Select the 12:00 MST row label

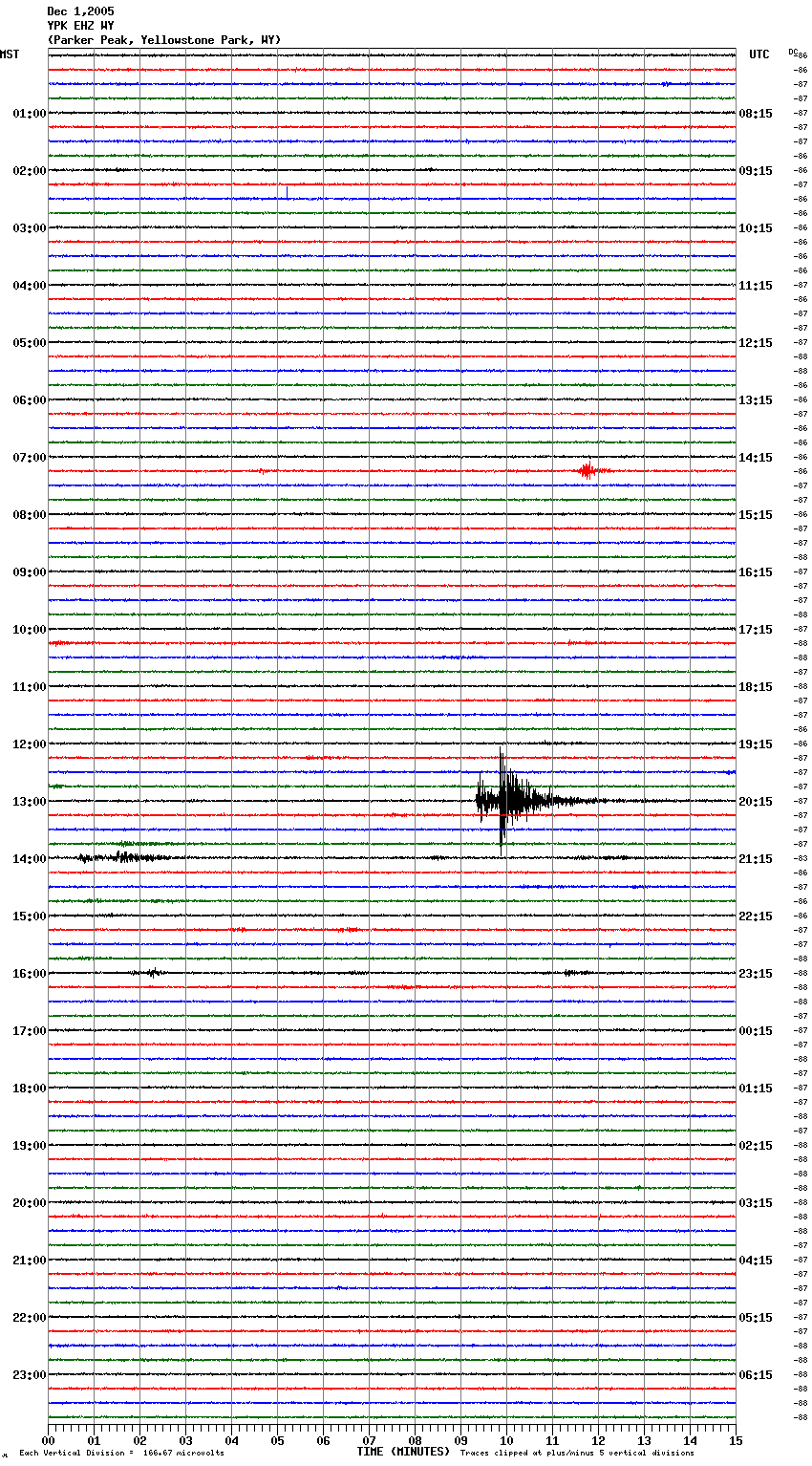(29, 744)
